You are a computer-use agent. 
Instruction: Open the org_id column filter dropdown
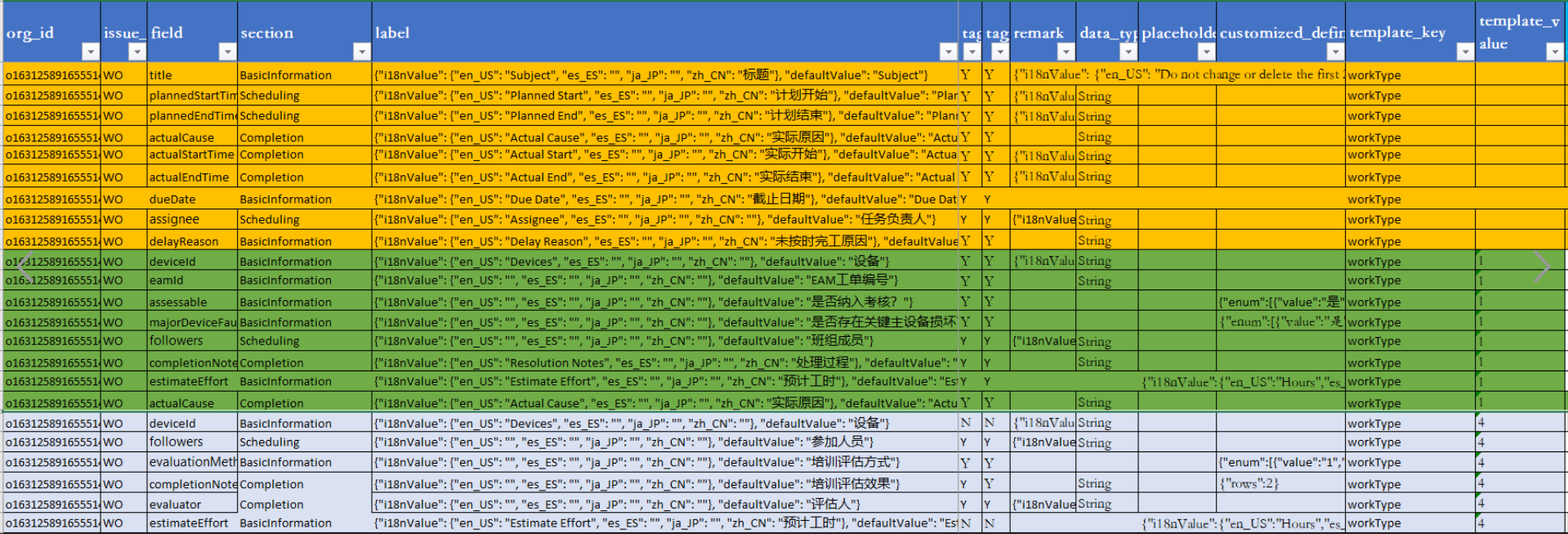click(x=90, y=52)
